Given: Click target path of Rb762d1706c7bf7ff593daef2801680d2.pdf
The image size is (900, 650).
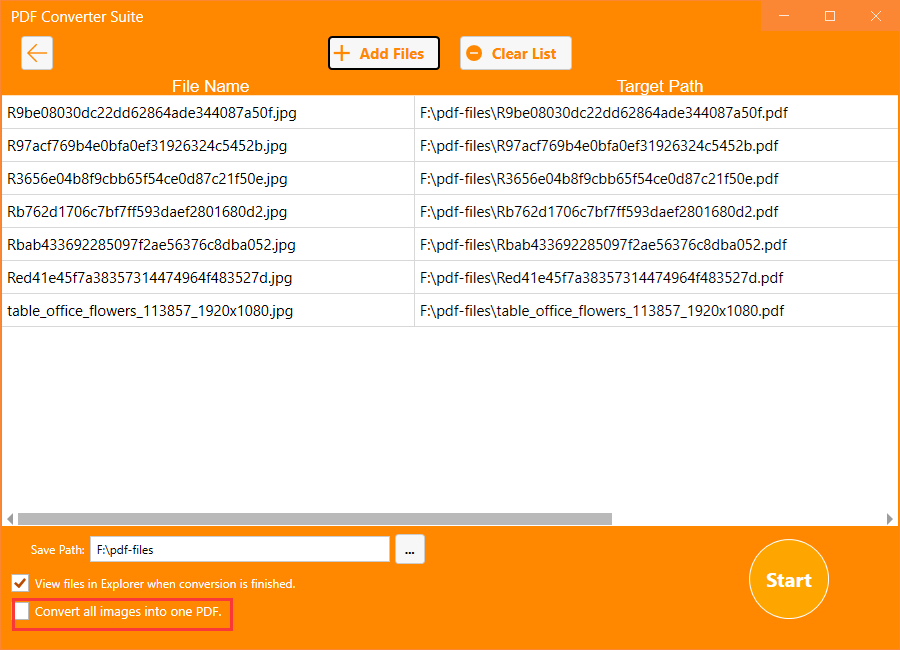Looking at the screenshot, I should click(599, 212).
